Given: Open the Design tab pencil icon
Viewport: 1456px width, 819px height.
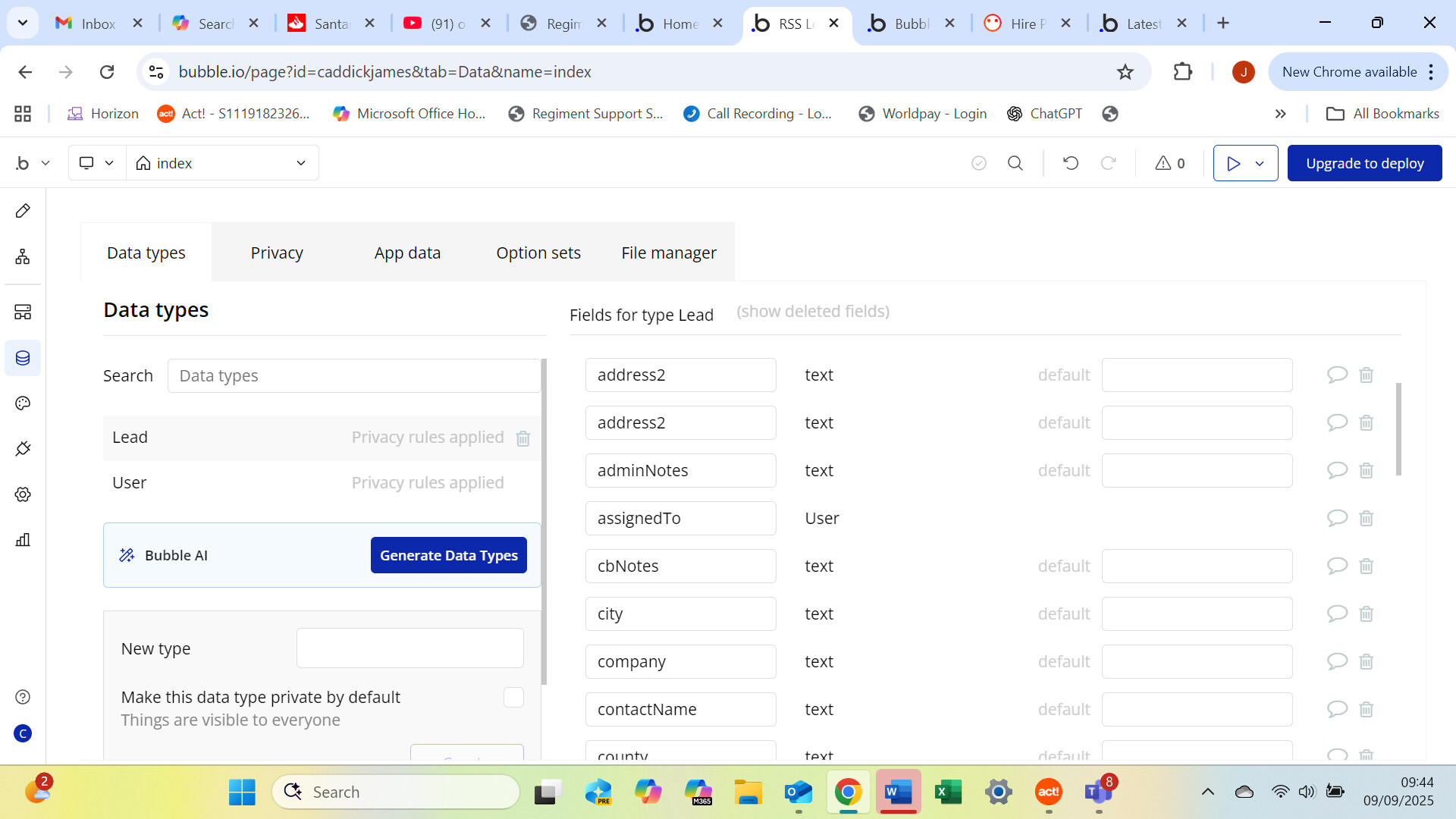Looking at the screenshot, I should [x=23, y=211].
